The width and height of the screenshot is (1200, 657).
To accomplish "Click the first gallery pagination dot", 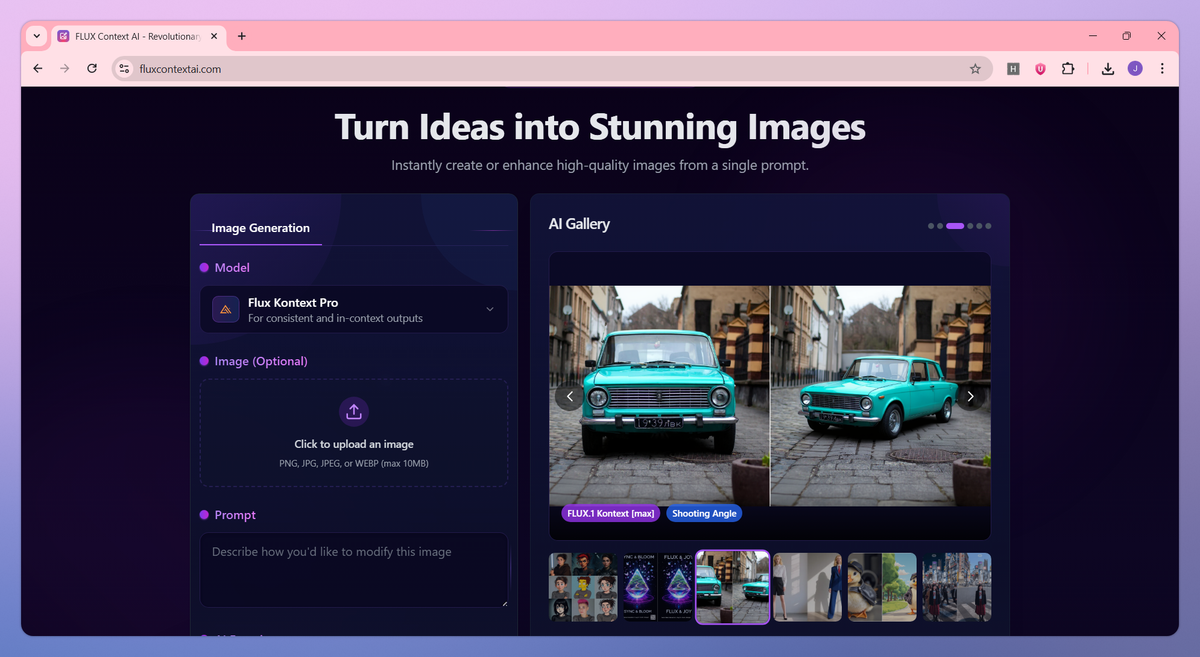I will pos(931,226).
